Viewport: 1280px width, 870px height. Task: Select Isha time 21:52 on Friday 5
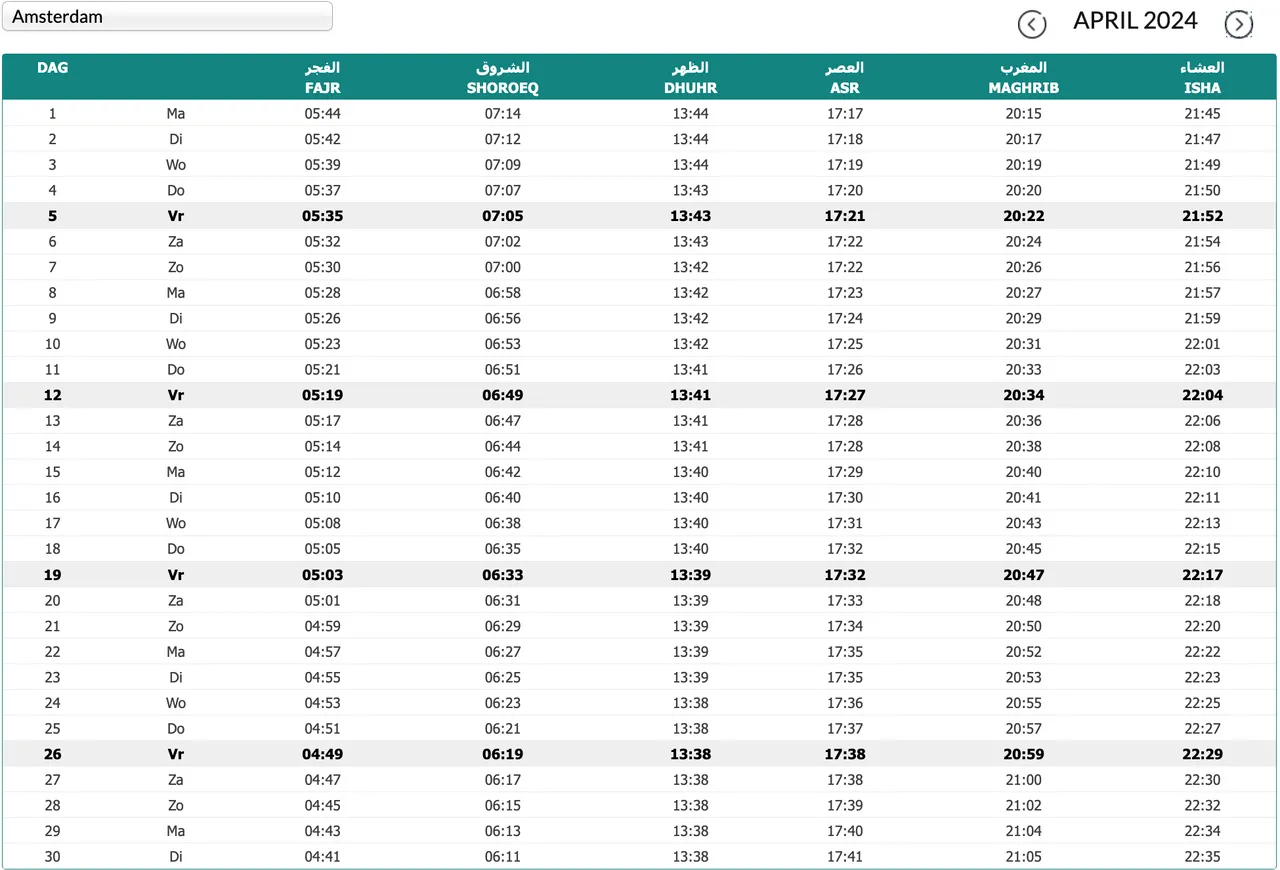point(1203,216)
